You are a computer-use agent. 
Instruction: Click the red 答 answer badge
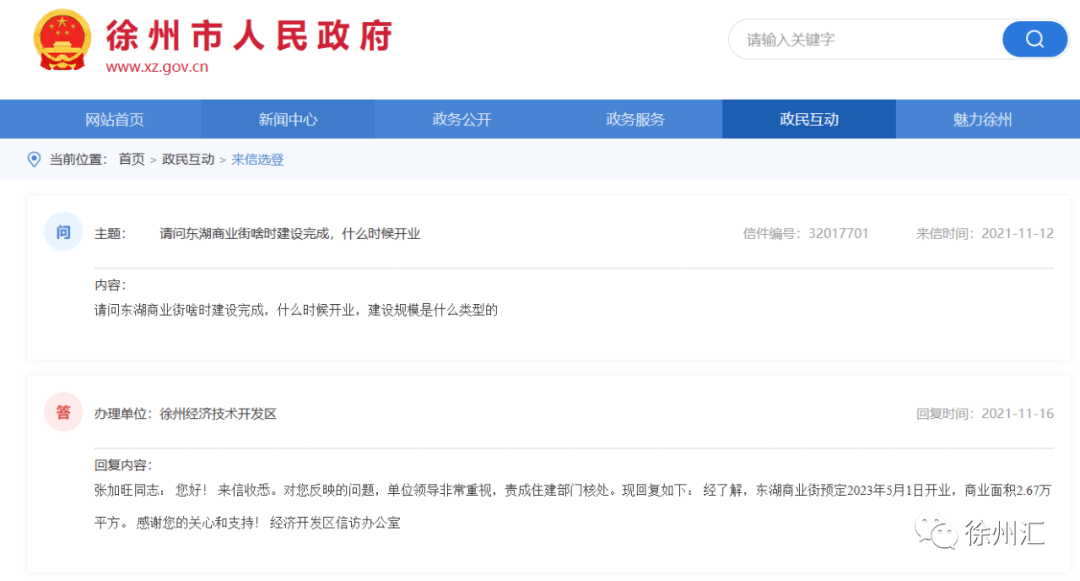pos(63,413)
